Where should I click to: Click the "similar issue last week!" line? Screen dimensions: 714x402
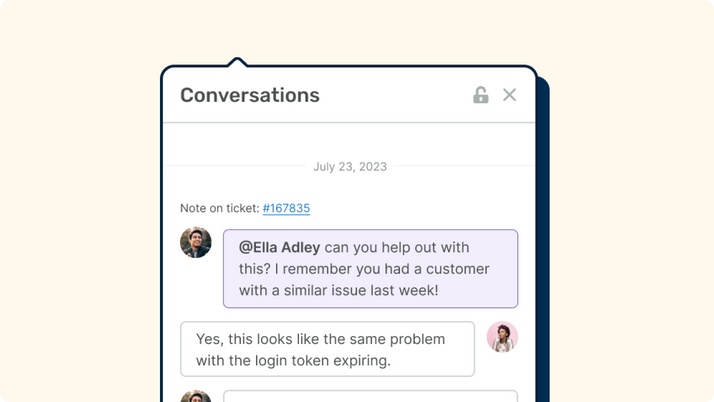tap(361, 290)
